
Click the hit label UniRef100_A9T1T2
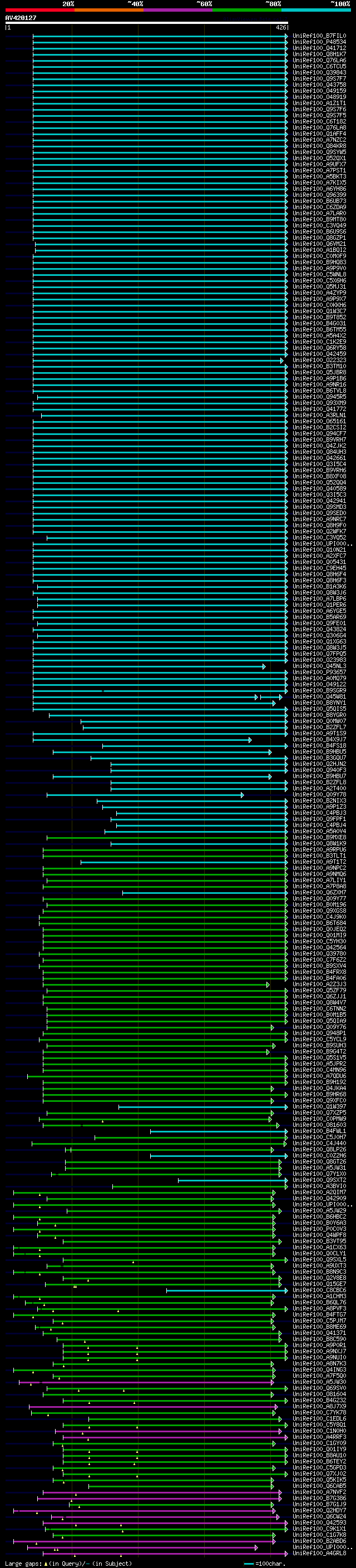pos(319,862)
